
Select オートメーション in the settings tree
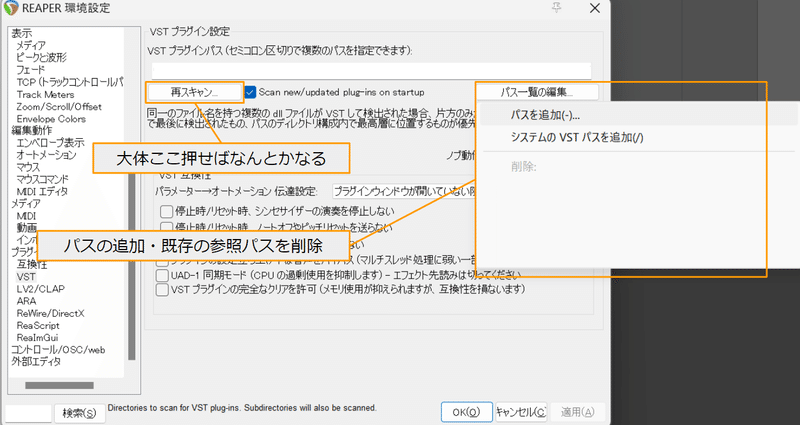(x=46, y=155)
